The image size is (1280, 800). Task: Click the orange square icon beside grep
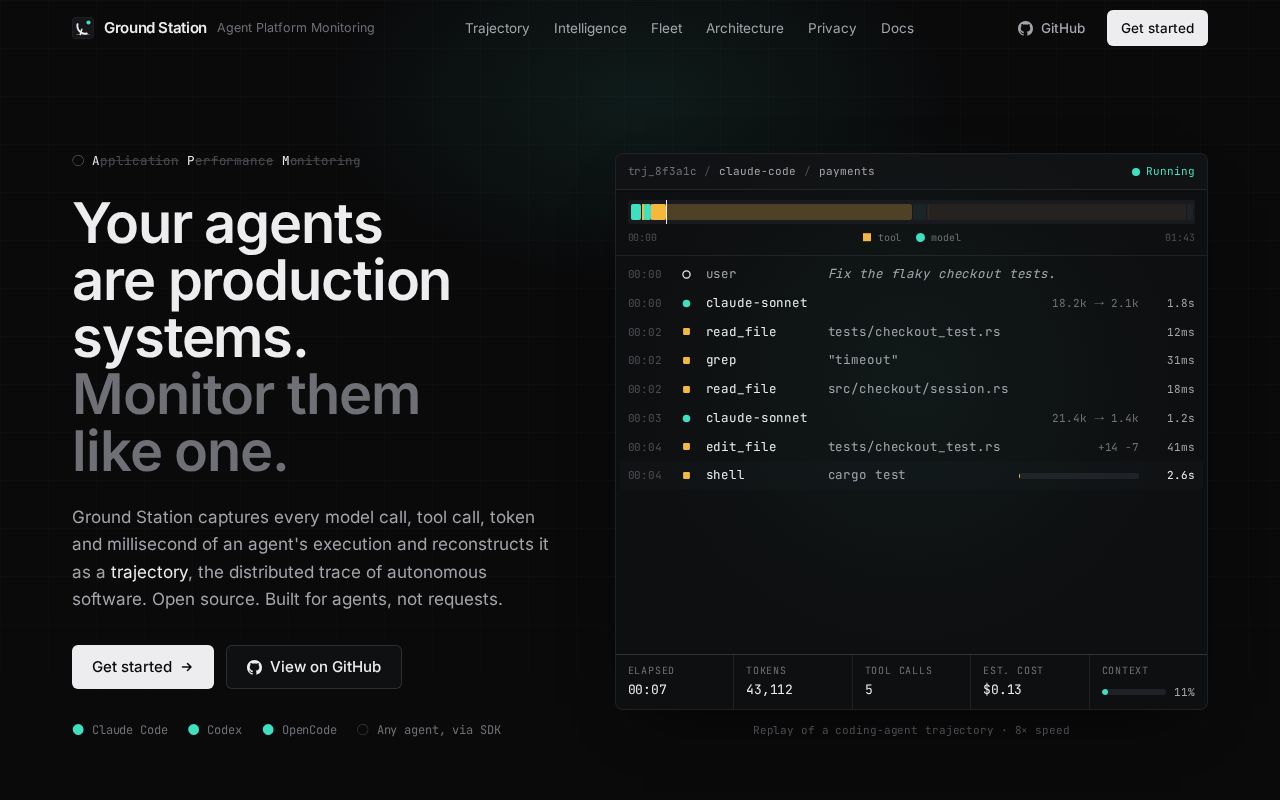tap(686, 360)
